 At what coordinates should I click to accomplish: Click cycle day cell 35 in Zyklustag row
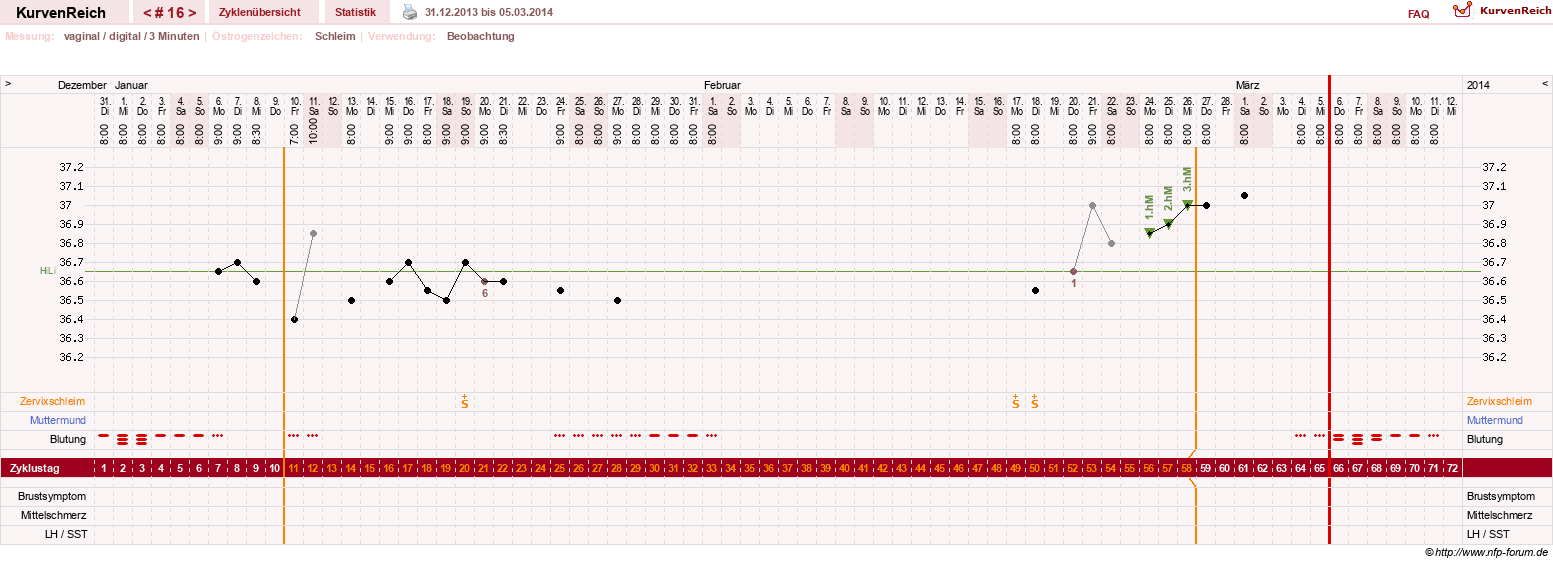coord(750,468)
